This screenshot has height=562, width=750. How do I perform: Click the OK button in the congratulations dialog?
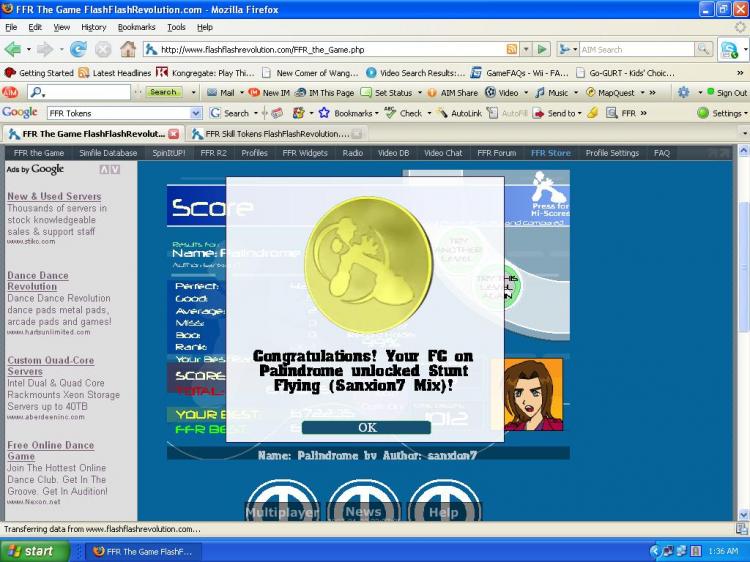366,427
